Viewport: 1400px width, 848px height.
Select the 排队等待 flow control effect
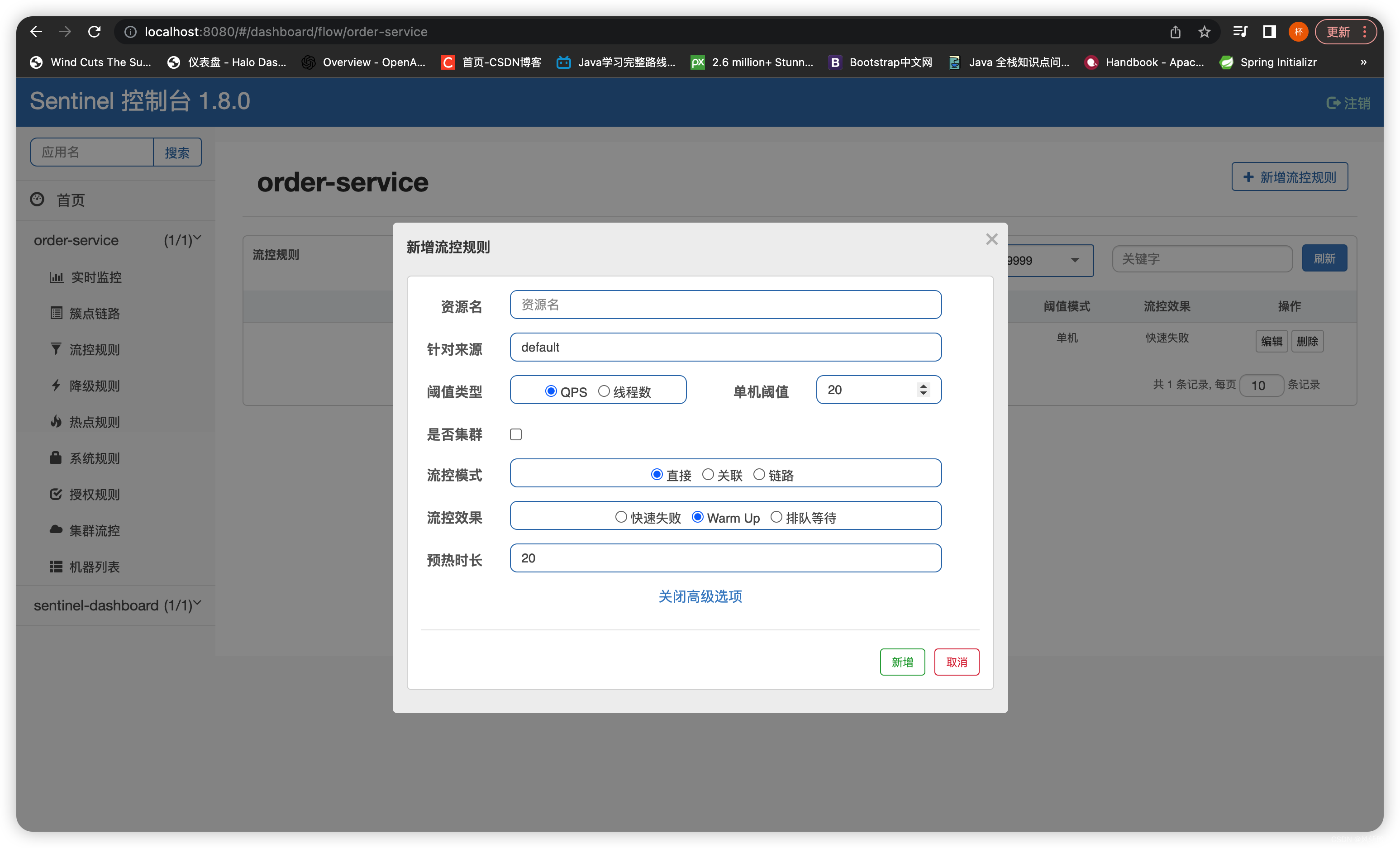pos(776,517)
